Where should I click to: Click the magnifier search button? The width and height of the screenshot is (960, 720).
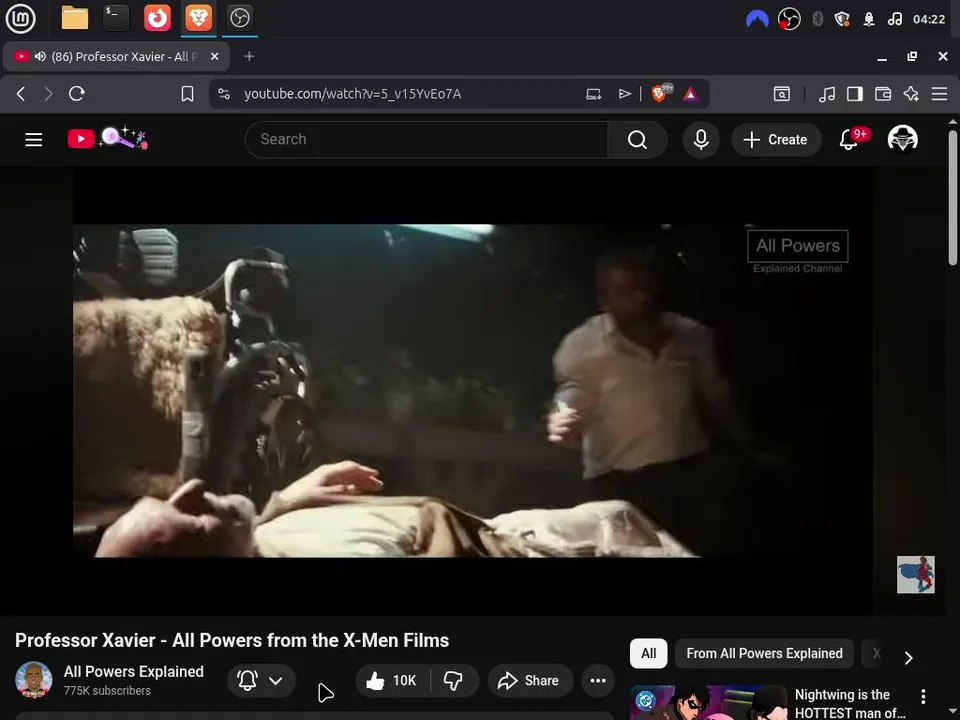tap(637, 140)
